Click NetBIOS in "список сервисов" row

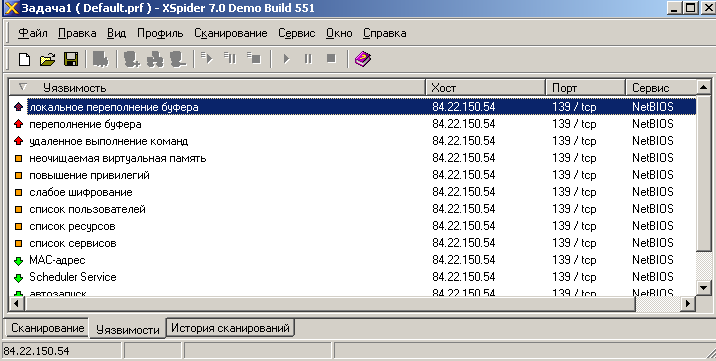[653, 243]
